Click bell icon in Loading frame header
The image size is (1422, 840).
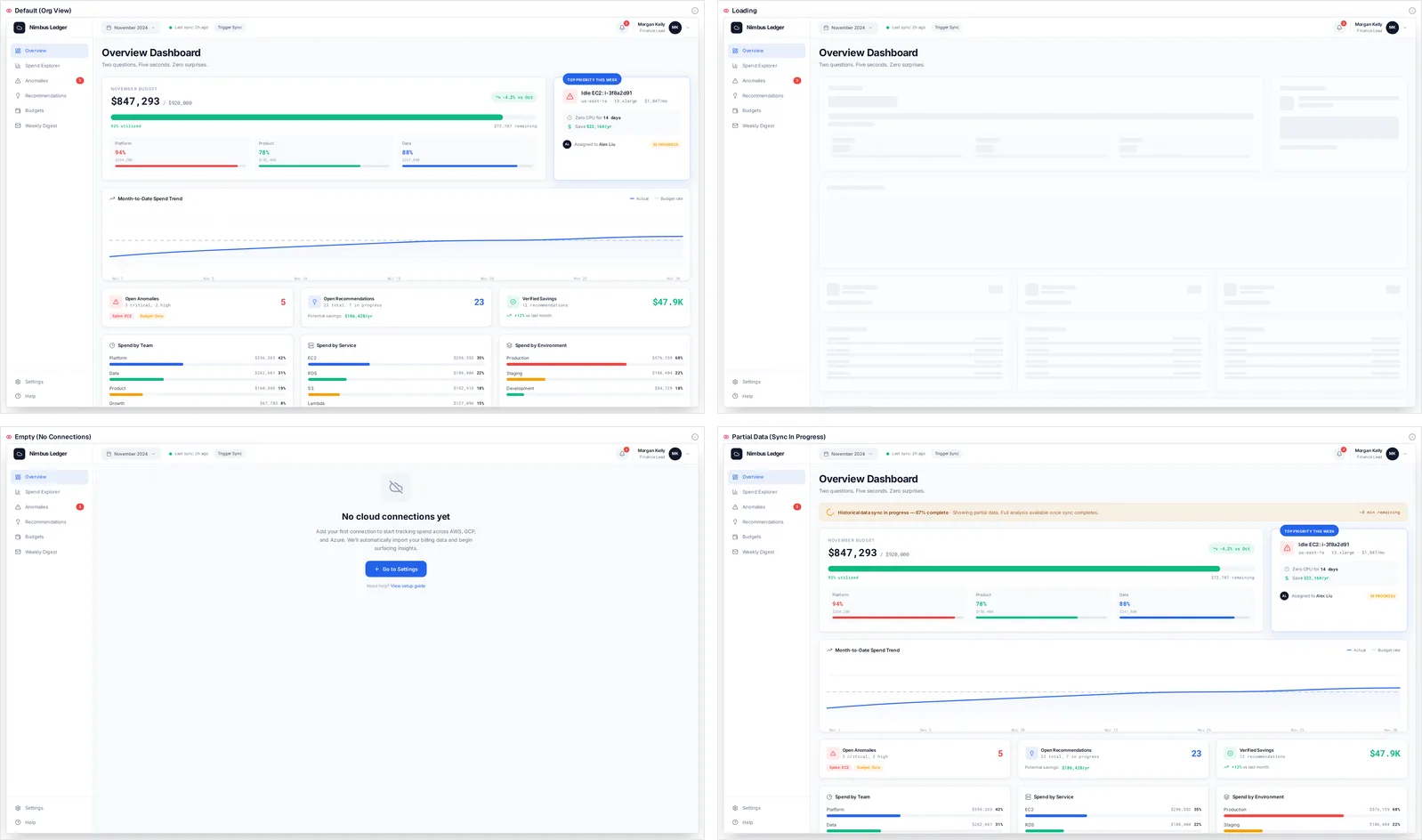[1340, 28]
